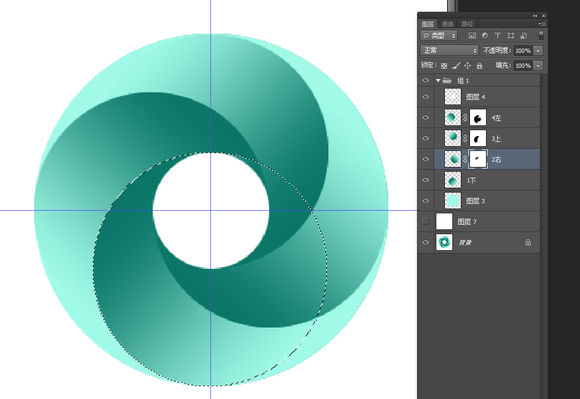Select the 2右 layer mask thumbnail
580x399 pixels.
pyautogui.click(x=478, y=159)
